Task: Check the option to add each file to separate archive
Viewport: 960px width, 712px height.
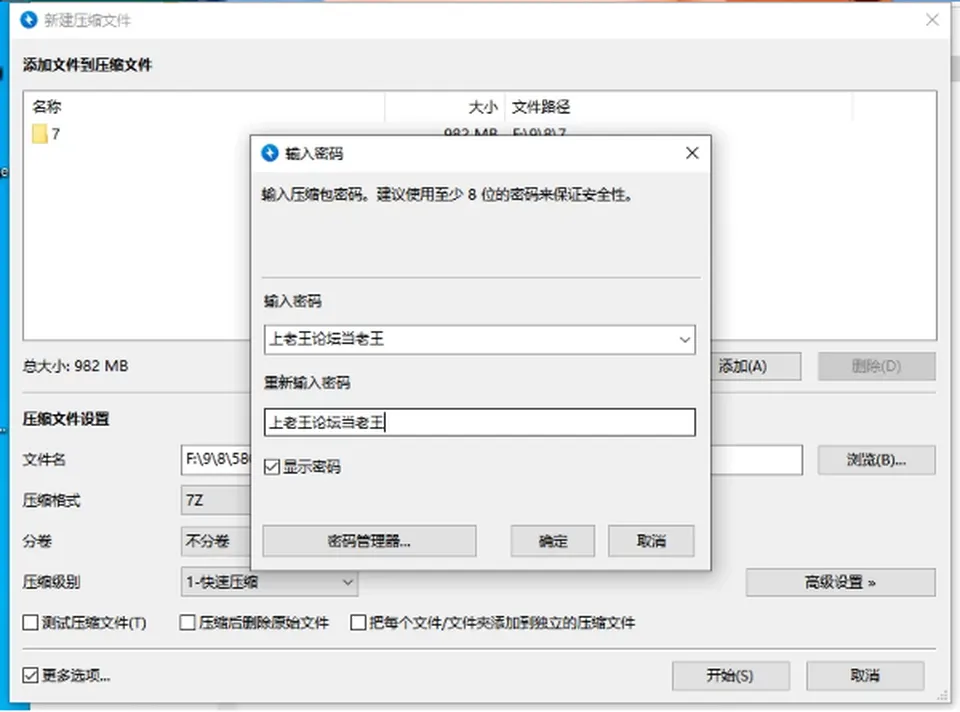Action: (x=358, y=623)
